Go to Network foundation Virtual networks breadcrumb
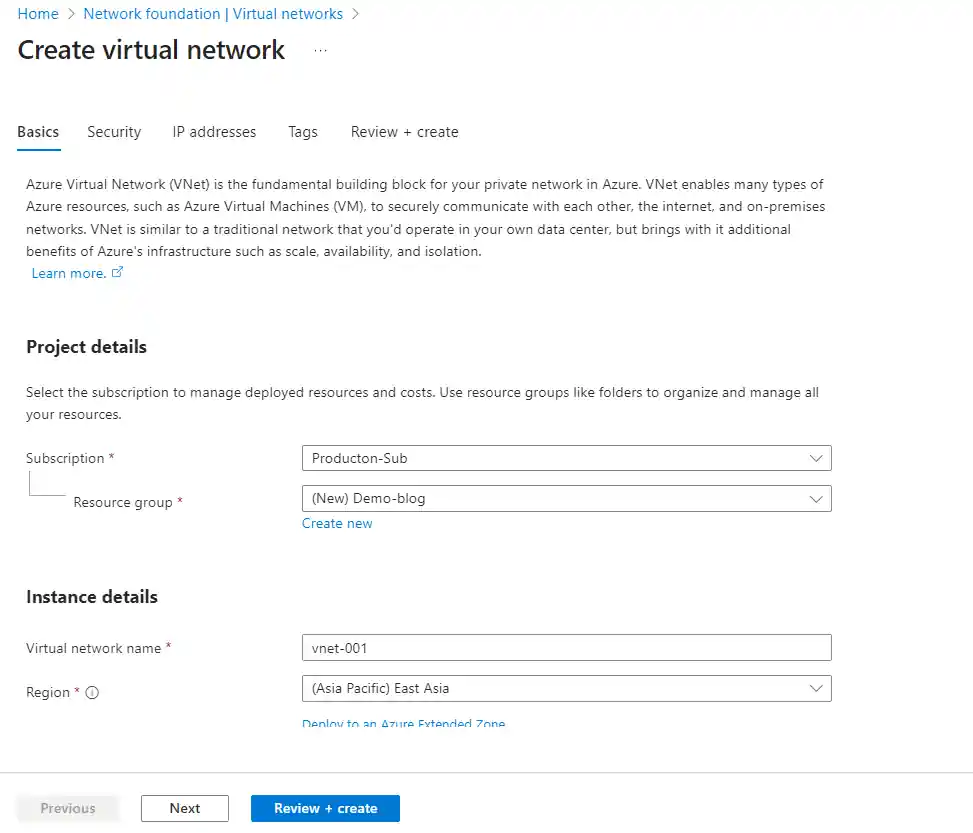 [x=213, y=14]
